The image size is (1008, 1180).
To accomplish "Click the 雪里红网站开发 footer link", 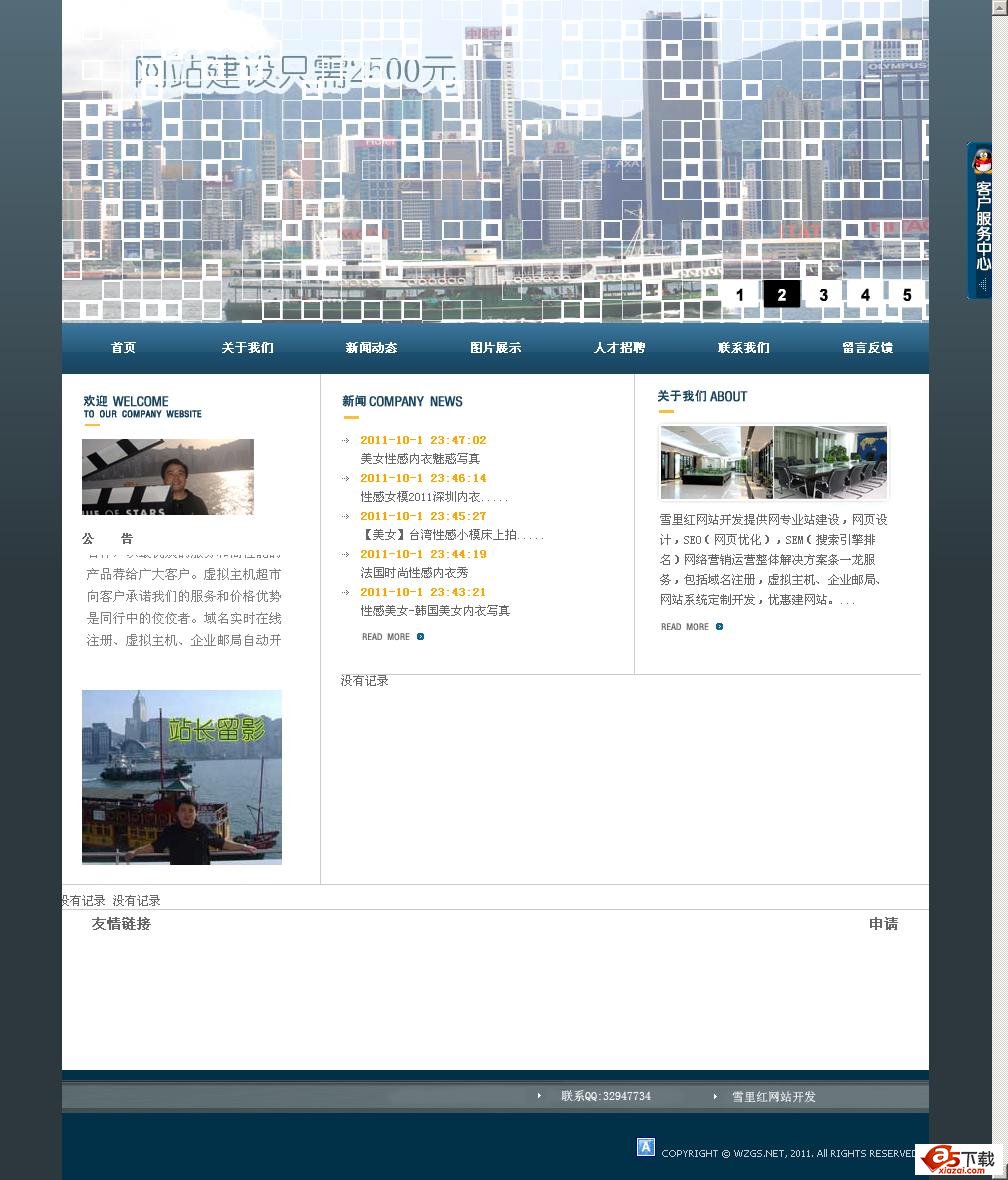I will (774, 1096).
